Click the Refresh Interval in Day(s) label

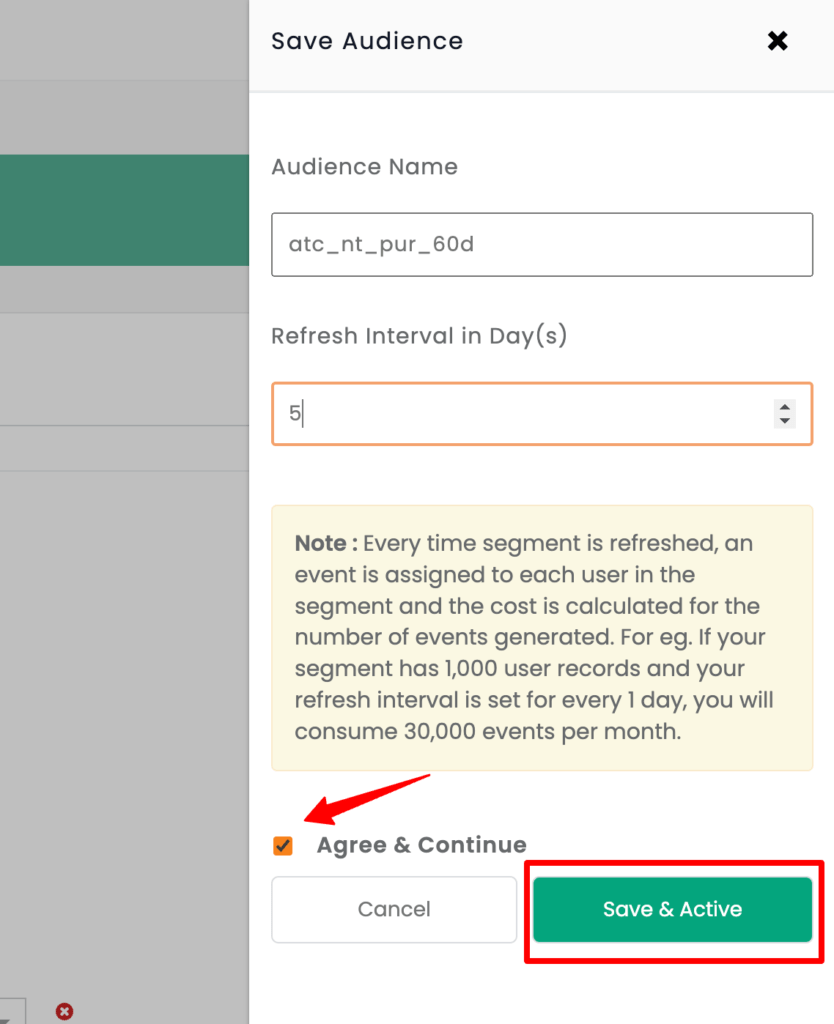(x=419, y=336)
